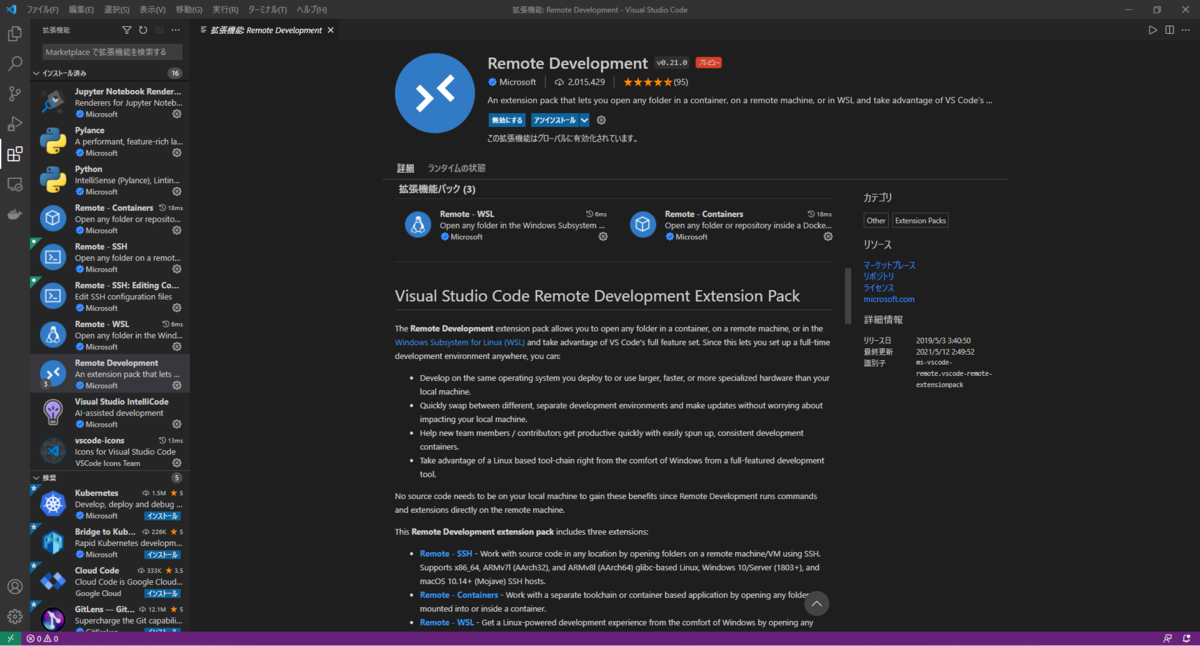Open the ターミナル(T) menu
Image resolution: width=1200 pixels, height=646 pixels.
pyautogui.click(x=267, y=9)
